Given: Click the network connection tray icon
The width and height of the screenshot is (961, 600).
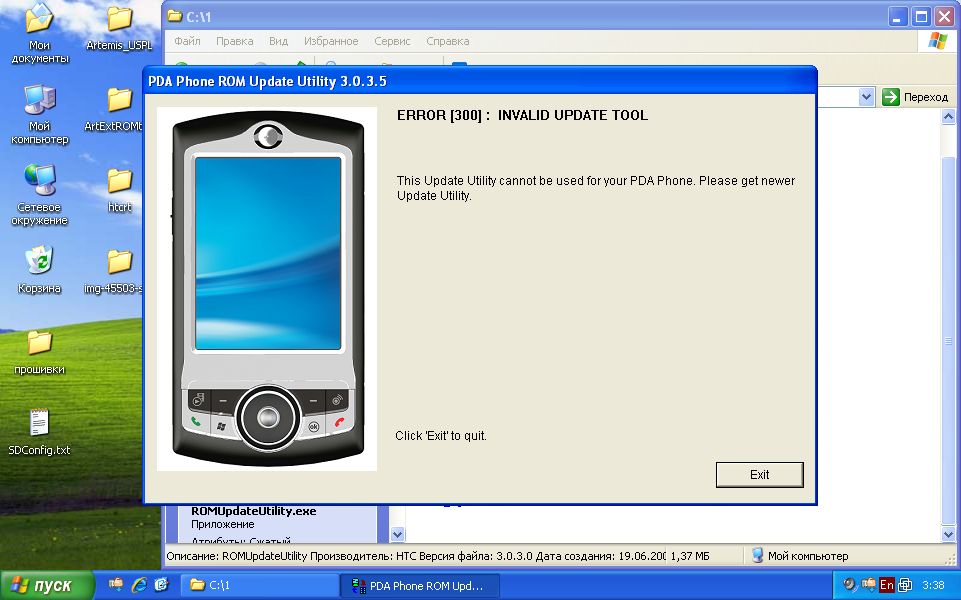Looking at the screenshot, I should 905,585.
